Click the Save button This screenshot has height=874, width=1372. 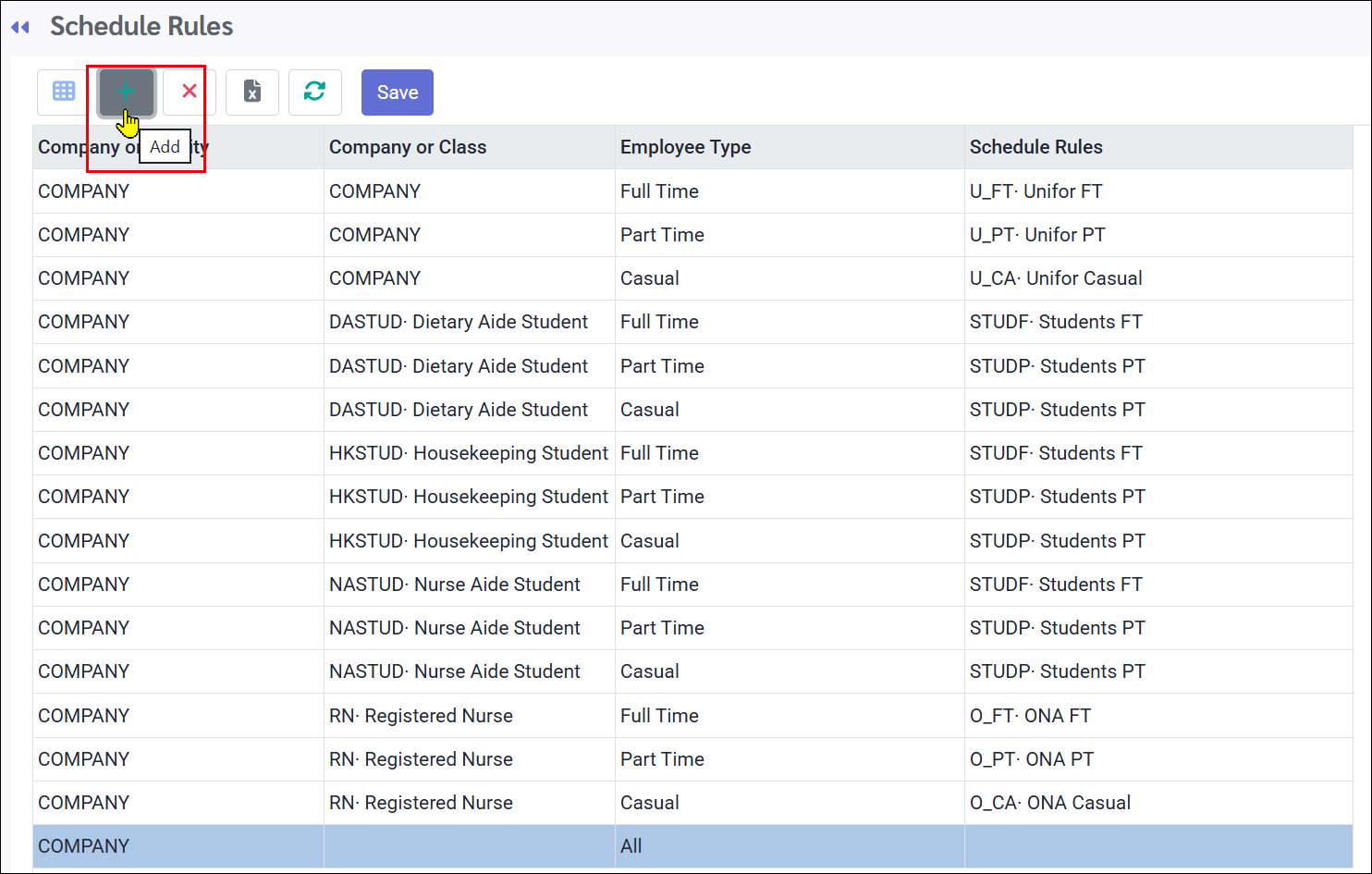pos(398,92)
